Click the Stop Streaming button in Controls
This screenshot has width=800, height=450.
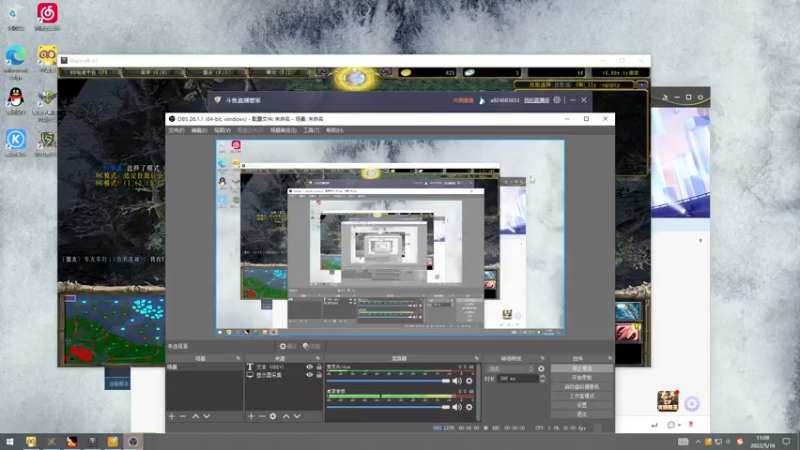coord(582,368)
